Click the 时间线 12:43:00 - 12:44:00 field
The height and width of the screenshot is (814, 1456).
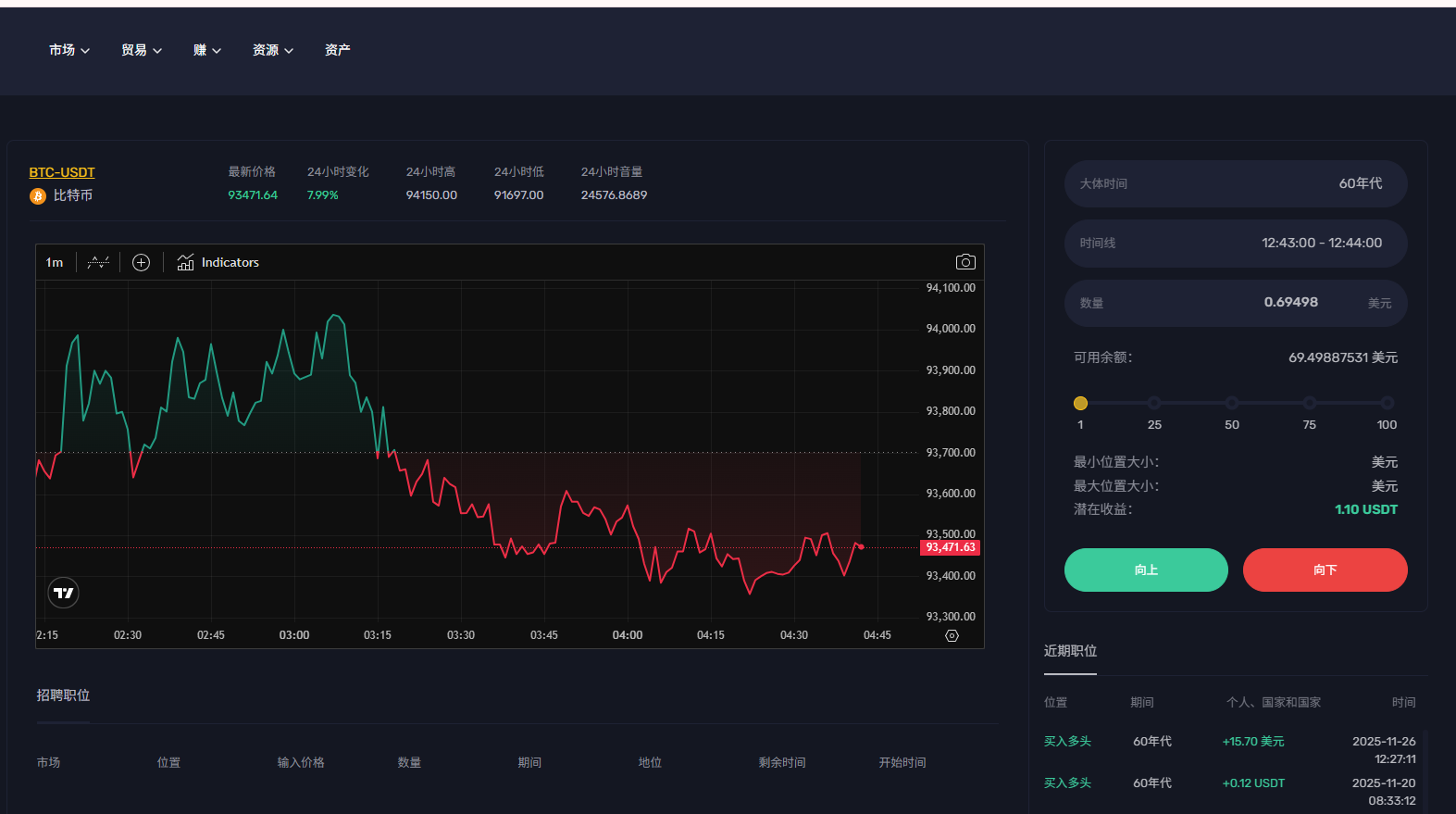tap(1236, 243)
